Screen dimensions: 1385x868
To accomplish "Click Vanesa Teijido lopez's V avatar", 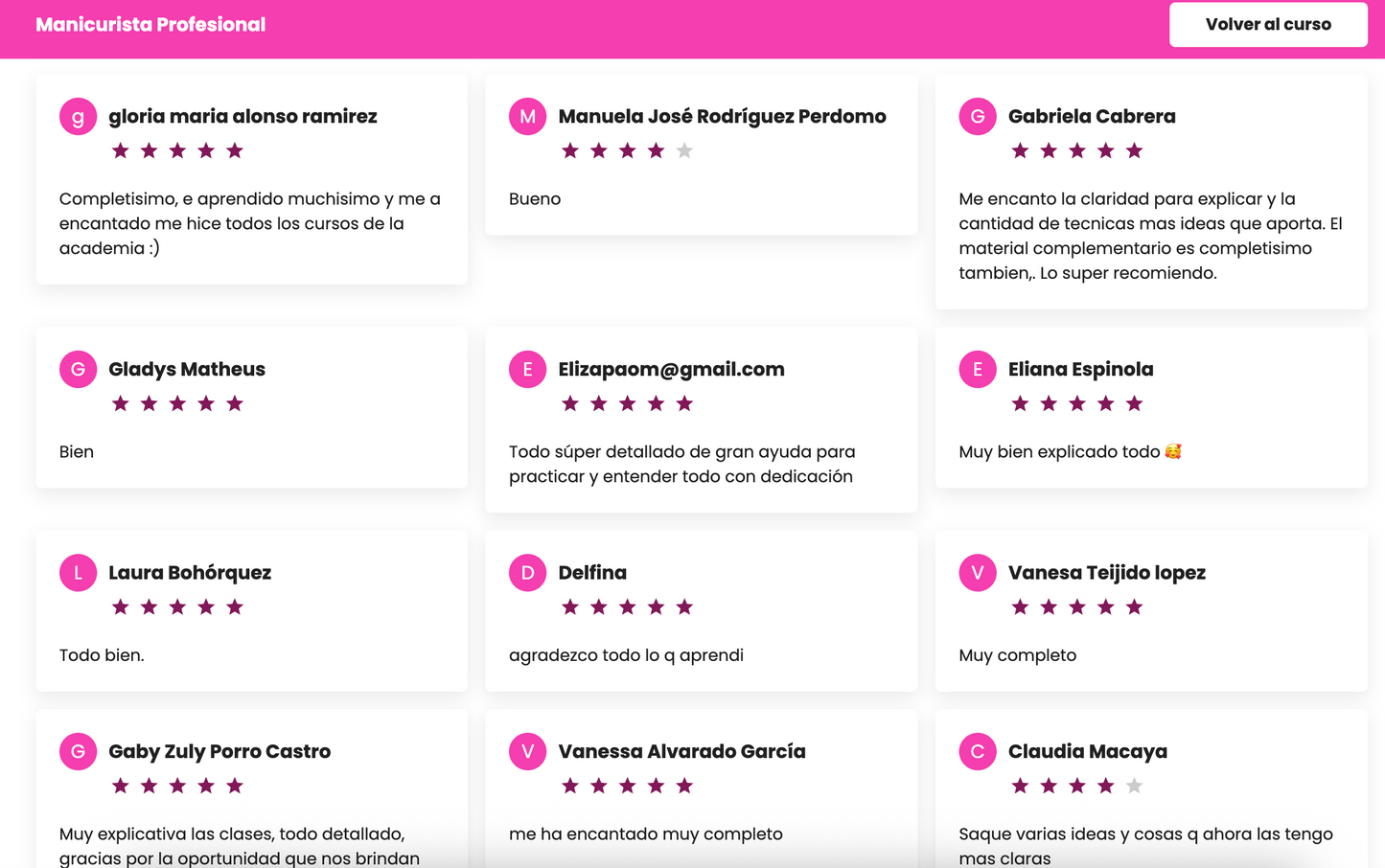I will click(977, 573).
